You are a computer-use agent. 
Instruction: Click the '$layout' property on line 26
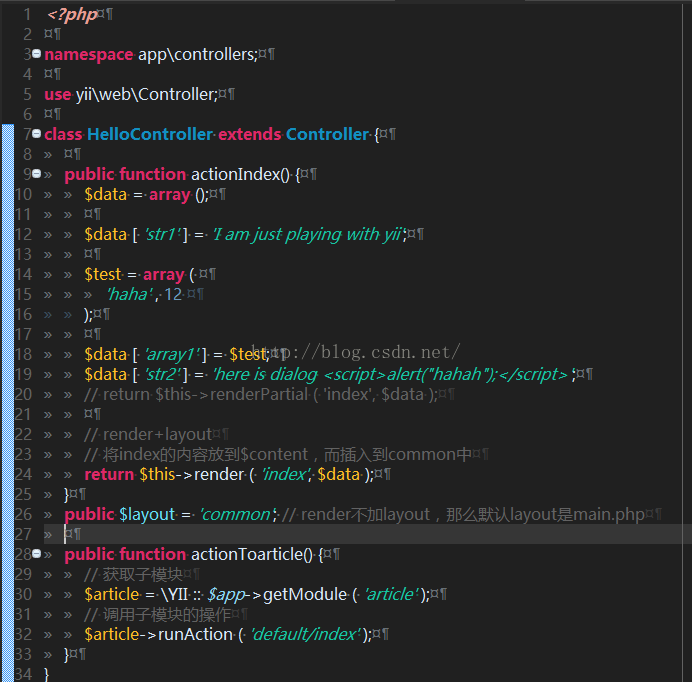pyautogui.click(x=147, y=515)
